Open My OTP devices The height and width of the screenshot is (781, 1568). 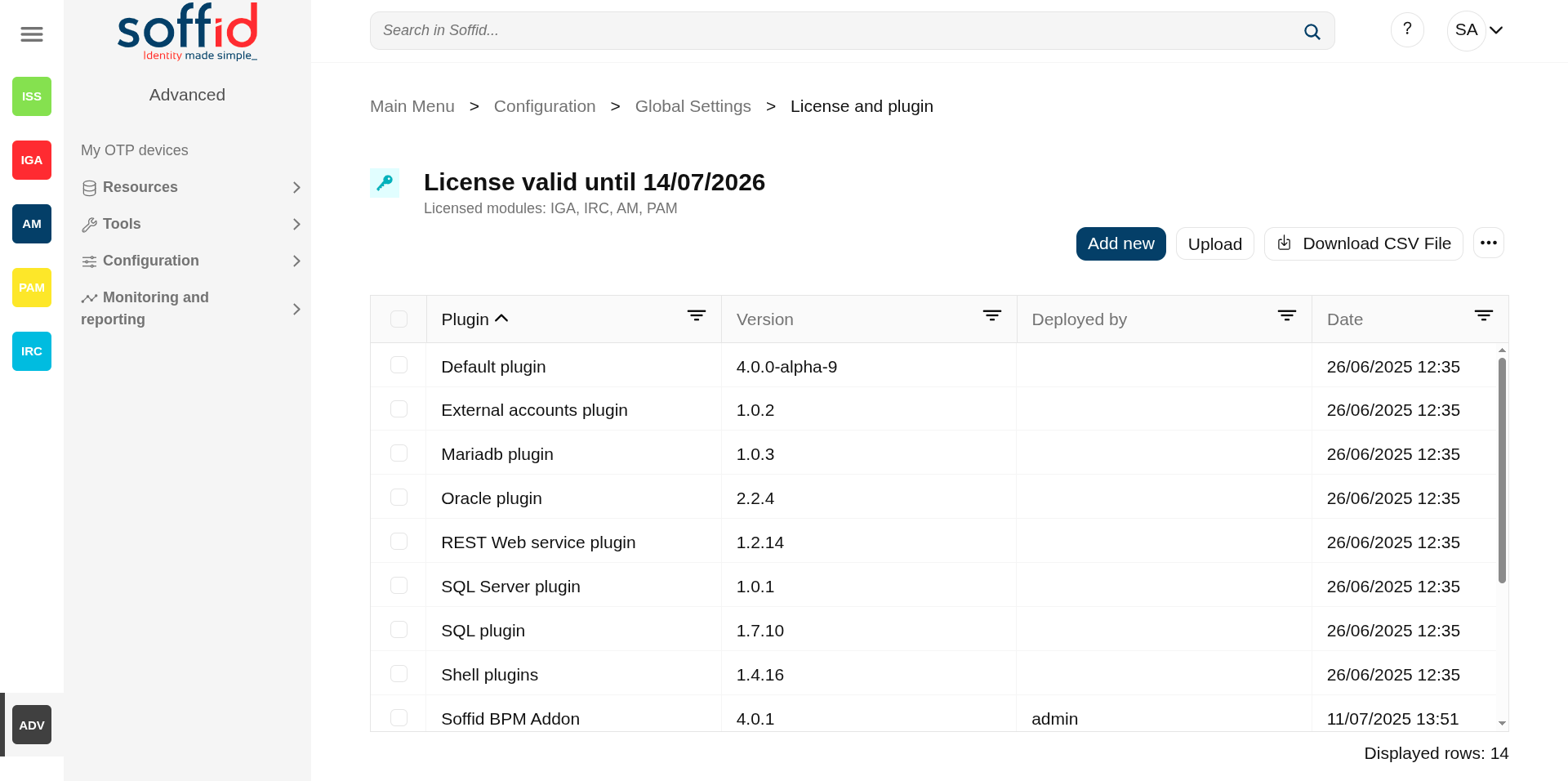135,150
